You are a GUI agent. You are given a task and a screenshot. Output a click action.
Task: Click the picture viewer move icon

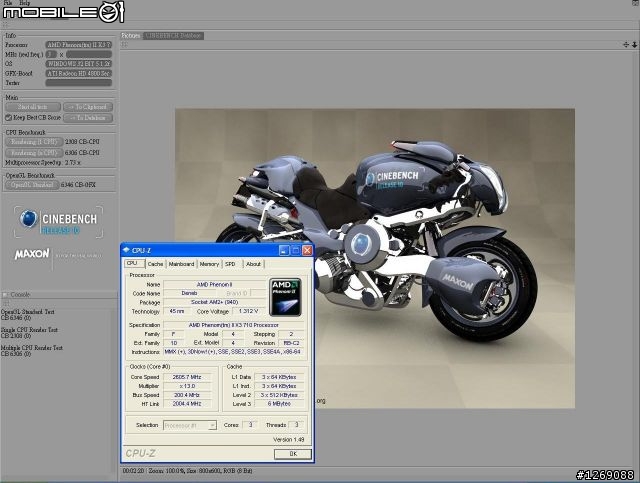point(626,45)
